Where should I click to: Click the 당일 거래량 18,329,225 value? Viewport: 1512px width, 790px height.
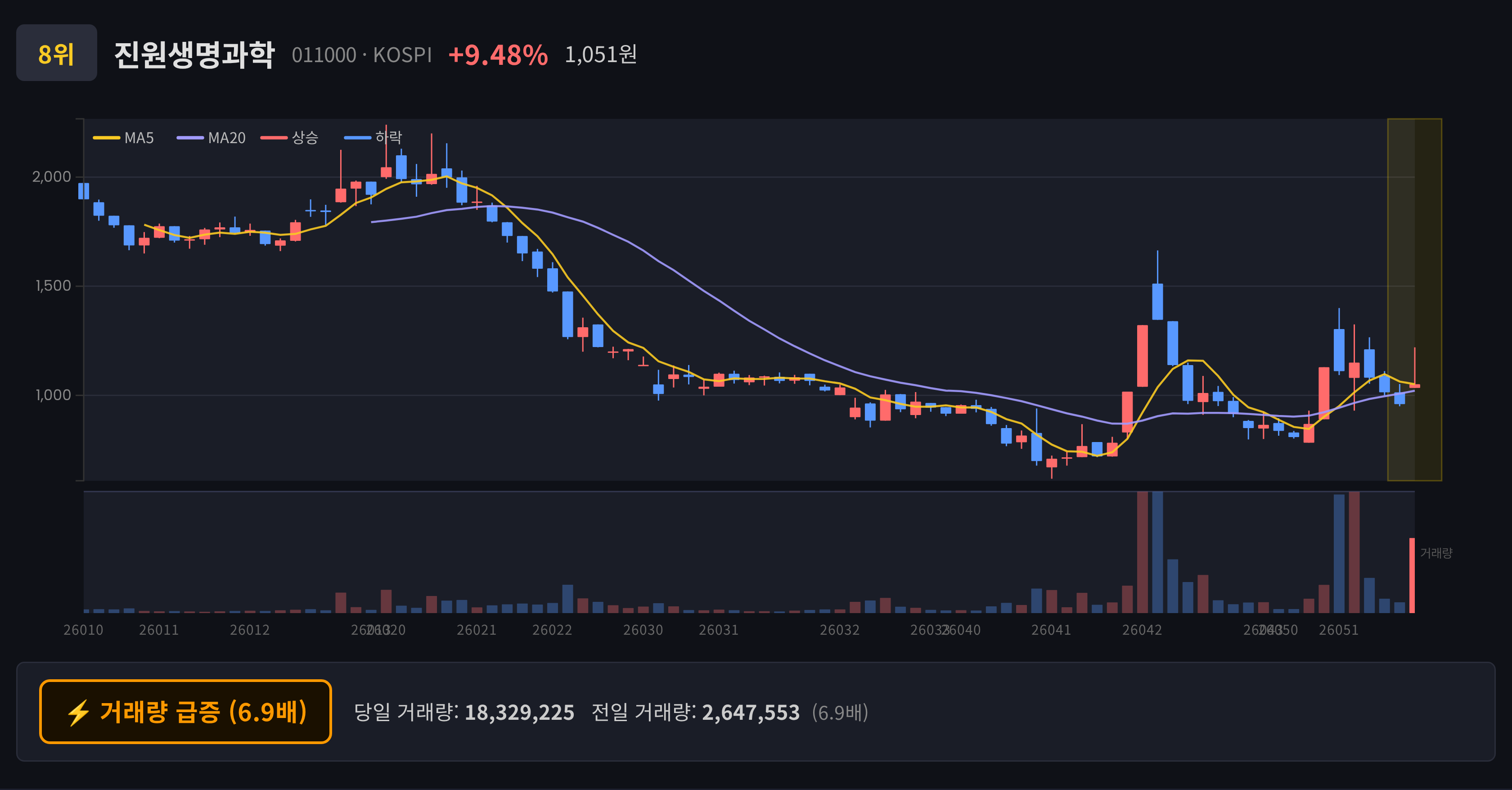[x=519, y=713]
